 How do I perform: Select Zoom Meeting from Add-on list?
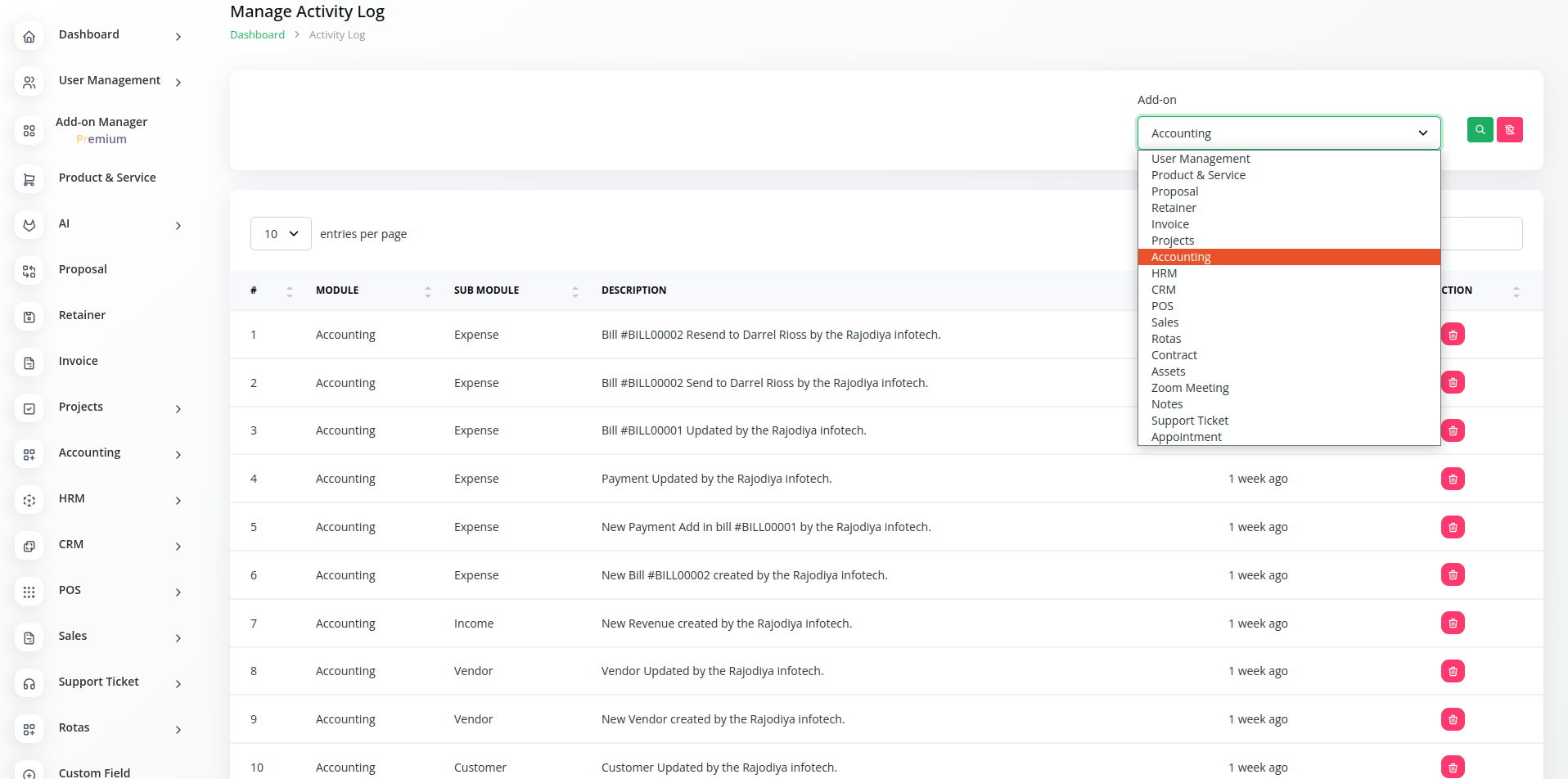[x=1189, y=388]
